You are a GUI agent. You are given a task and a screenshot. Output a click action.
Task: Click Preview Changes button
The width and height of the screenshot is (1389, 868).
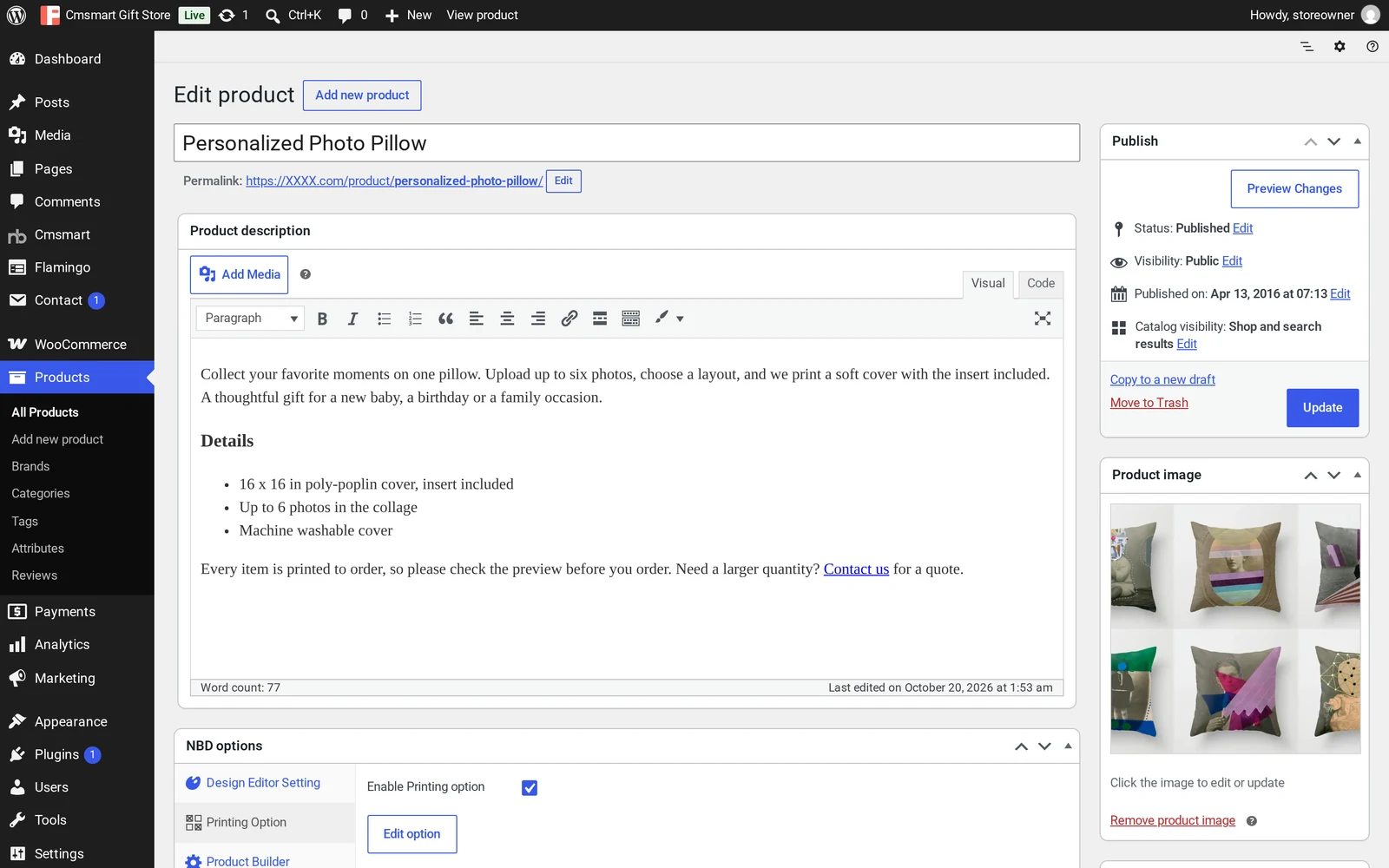tap(1294, 189)
